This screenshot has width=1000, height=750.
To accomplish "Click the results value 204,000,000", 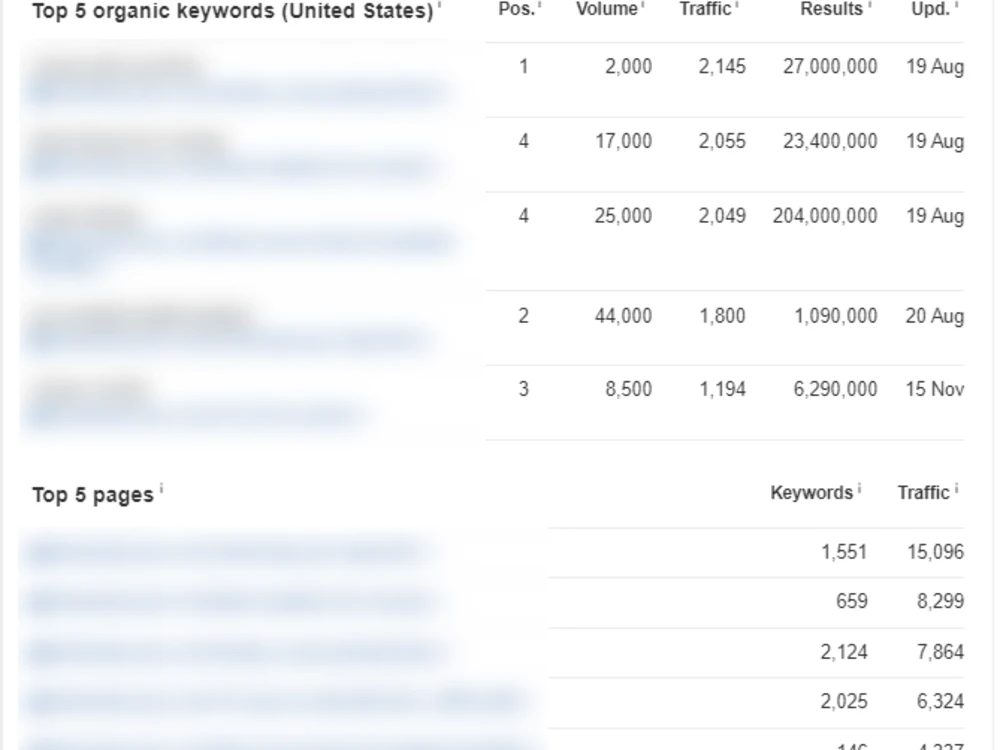I will 825,216.
